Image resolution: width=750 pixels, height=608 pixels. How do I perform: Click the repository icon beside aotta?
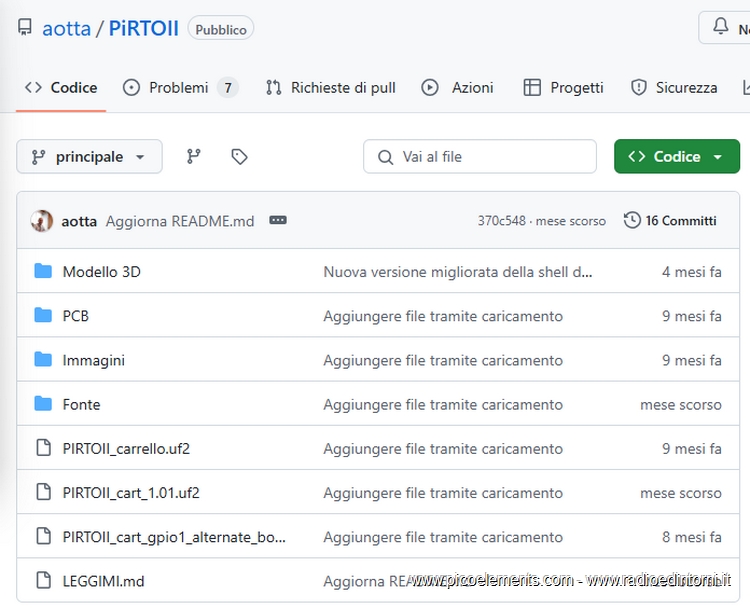25,27
